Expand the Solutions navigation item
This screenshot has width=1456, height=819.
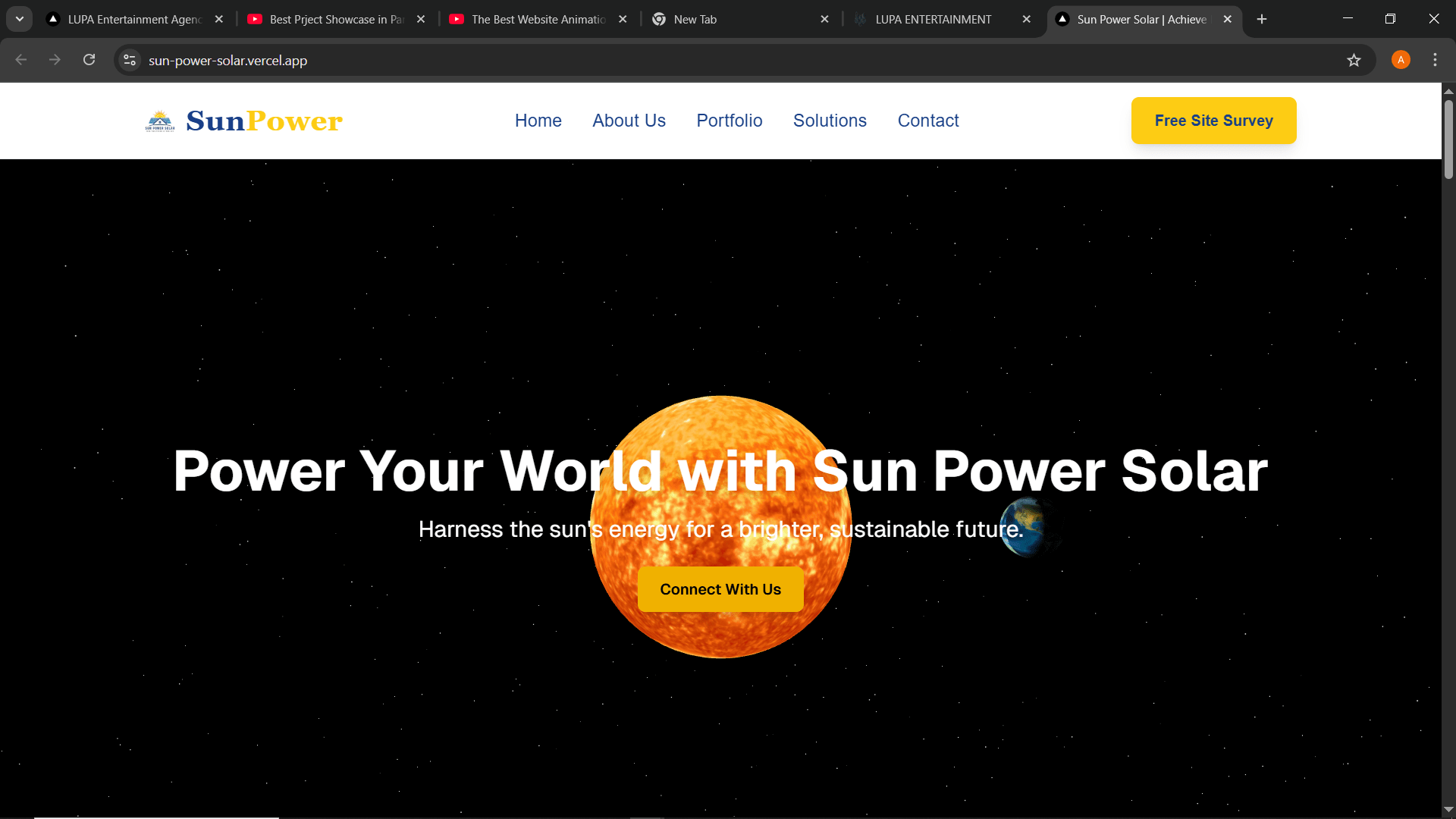pyautogui.click(x=830, y=121)
